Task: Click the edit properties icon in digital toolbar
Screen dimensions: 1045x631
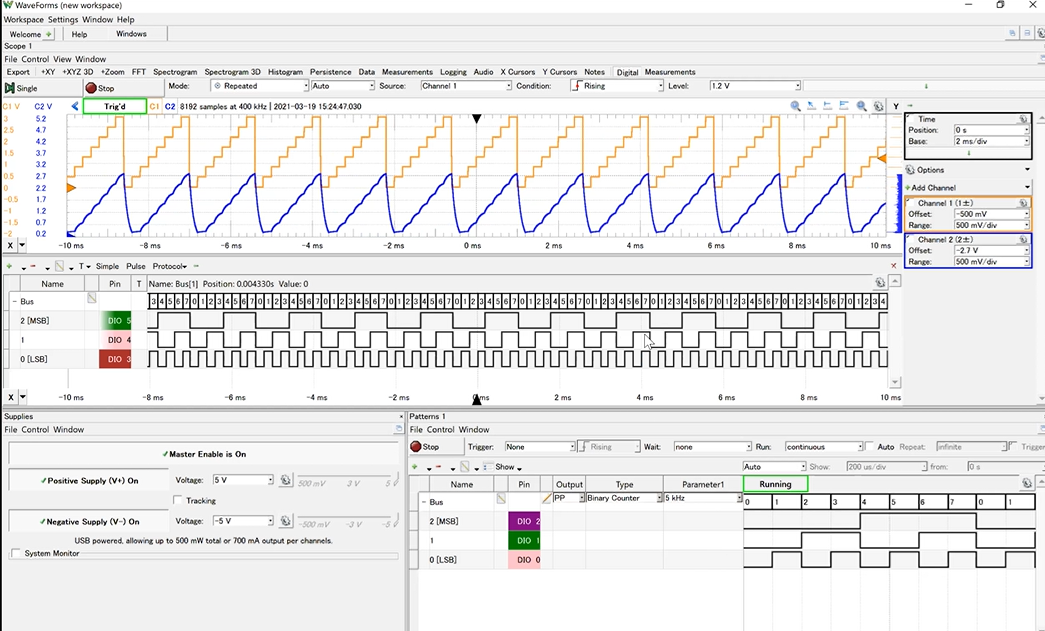Action: tap(59, 267)
